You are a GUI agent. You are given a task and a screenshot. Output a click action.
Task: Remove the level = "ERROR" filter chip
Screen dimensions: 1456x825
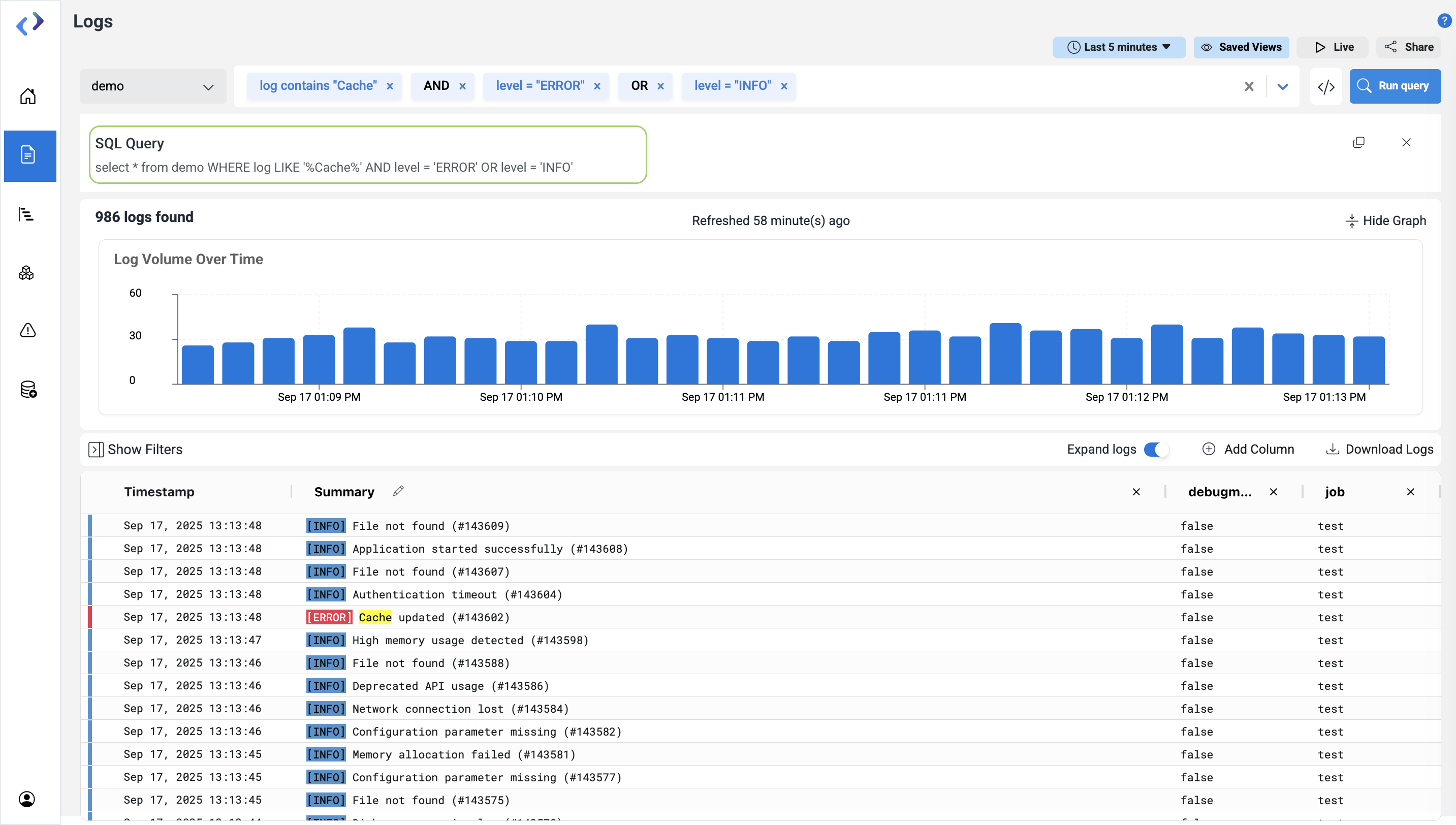click(x=596, y=86)
